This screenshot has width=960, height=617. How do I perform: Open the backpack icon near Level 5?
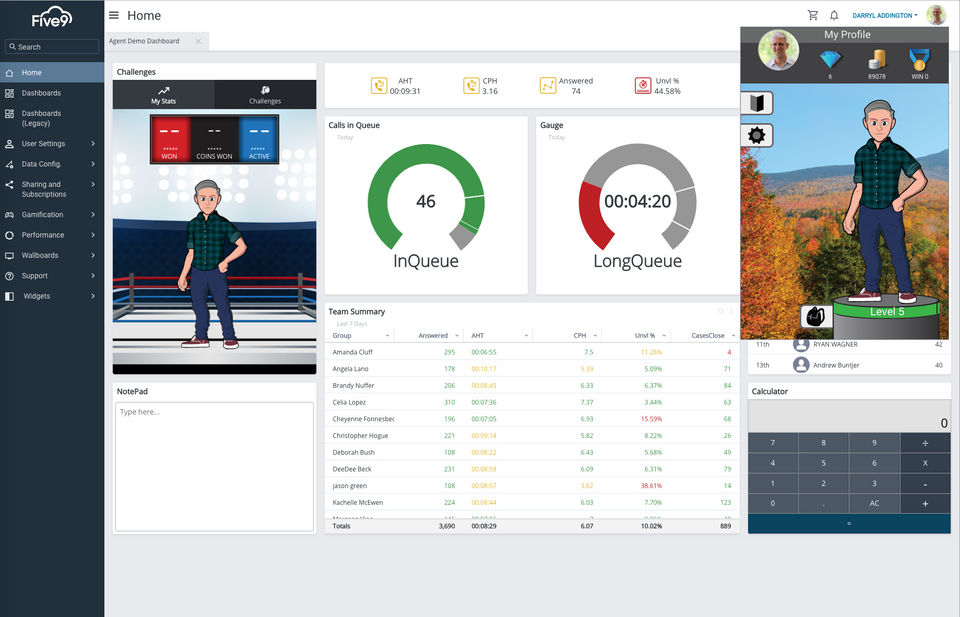816,316
